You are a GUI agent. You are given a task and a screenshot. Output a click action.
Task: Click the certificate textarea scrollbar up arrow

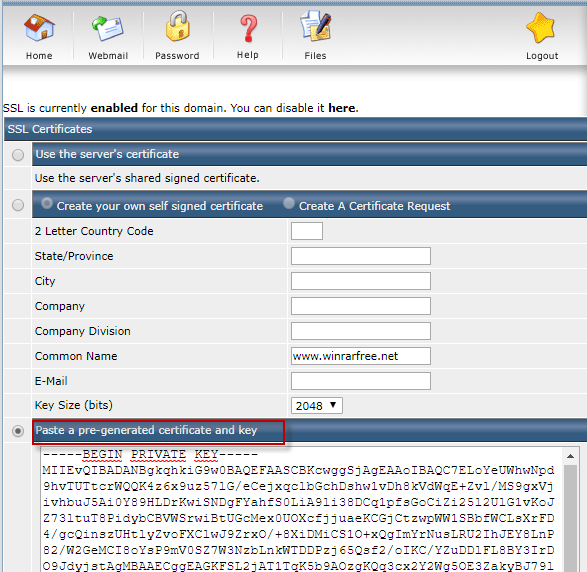tap(571, 456)
